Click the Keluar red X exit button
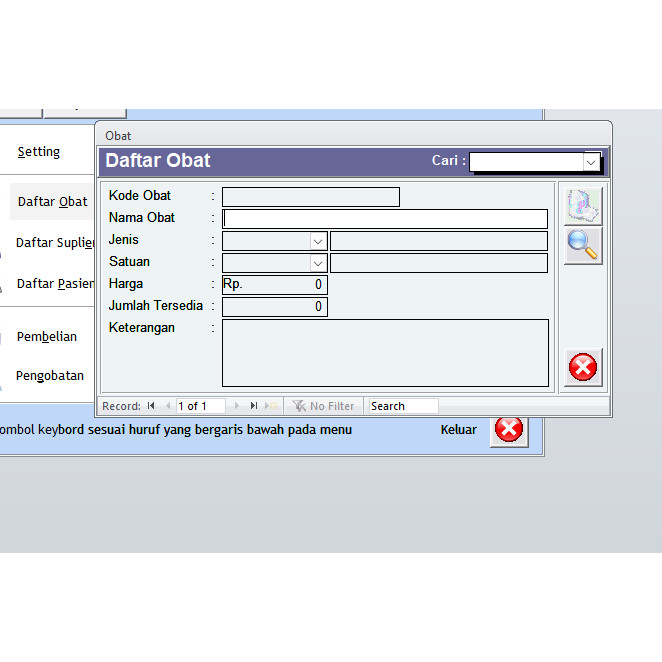Screen dimensions: 662x662 coord(509,430)
